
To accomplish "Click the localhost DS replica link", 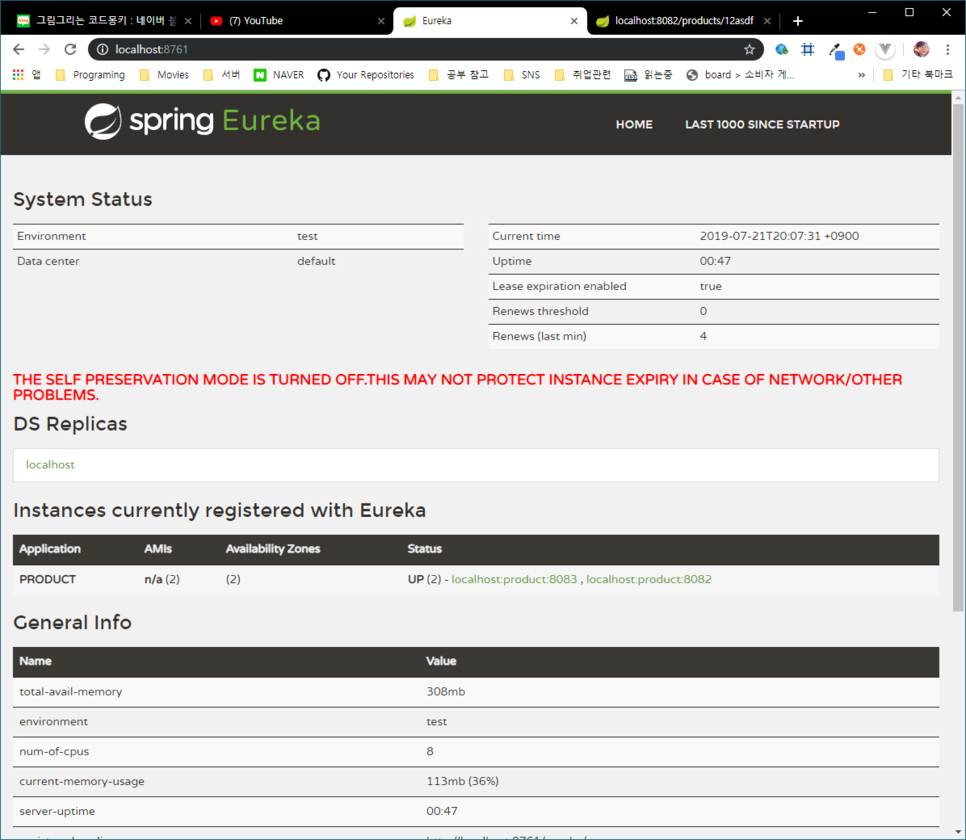I will coord(50,465).
